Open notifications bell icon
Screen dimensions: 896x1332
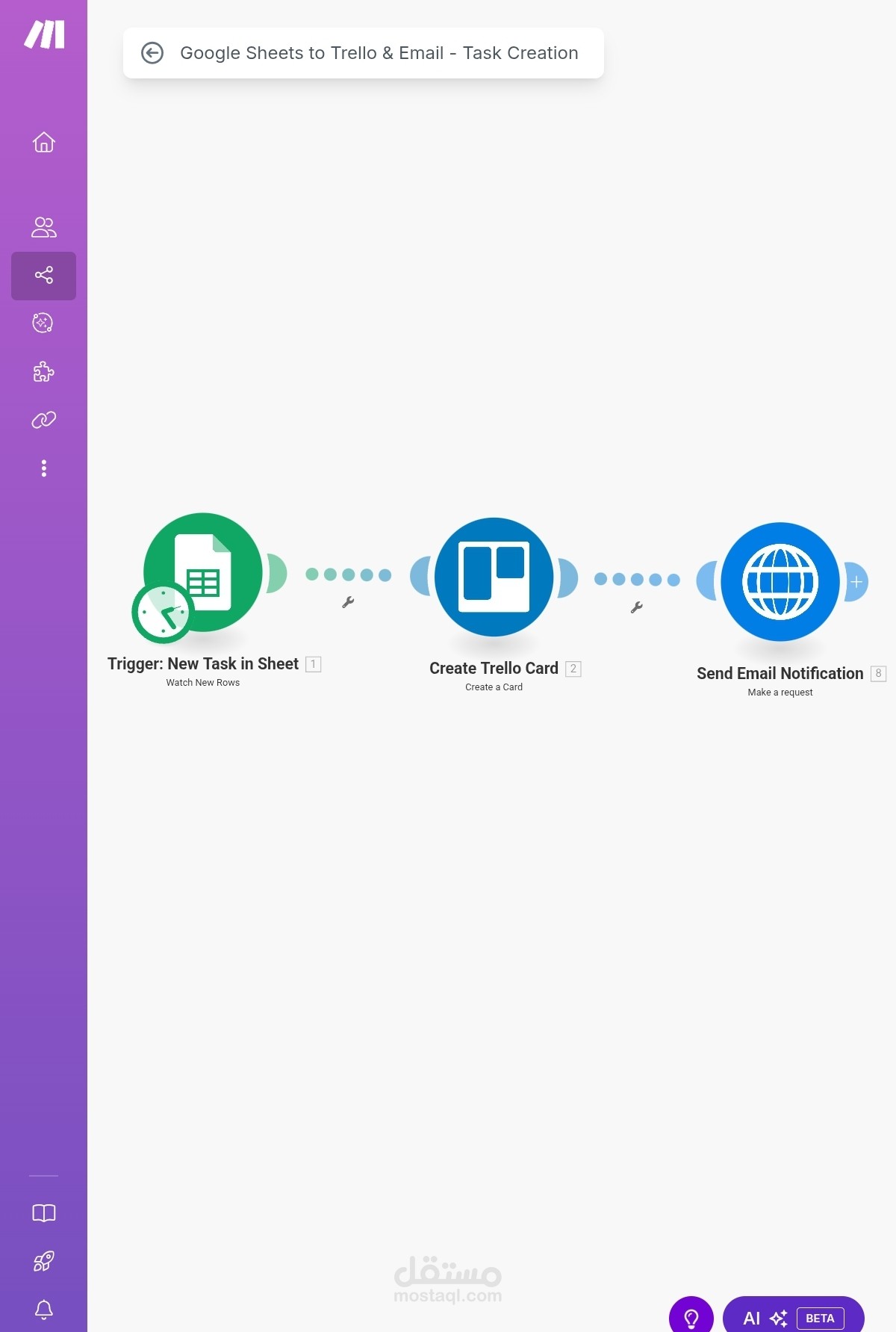(44, 1310)
